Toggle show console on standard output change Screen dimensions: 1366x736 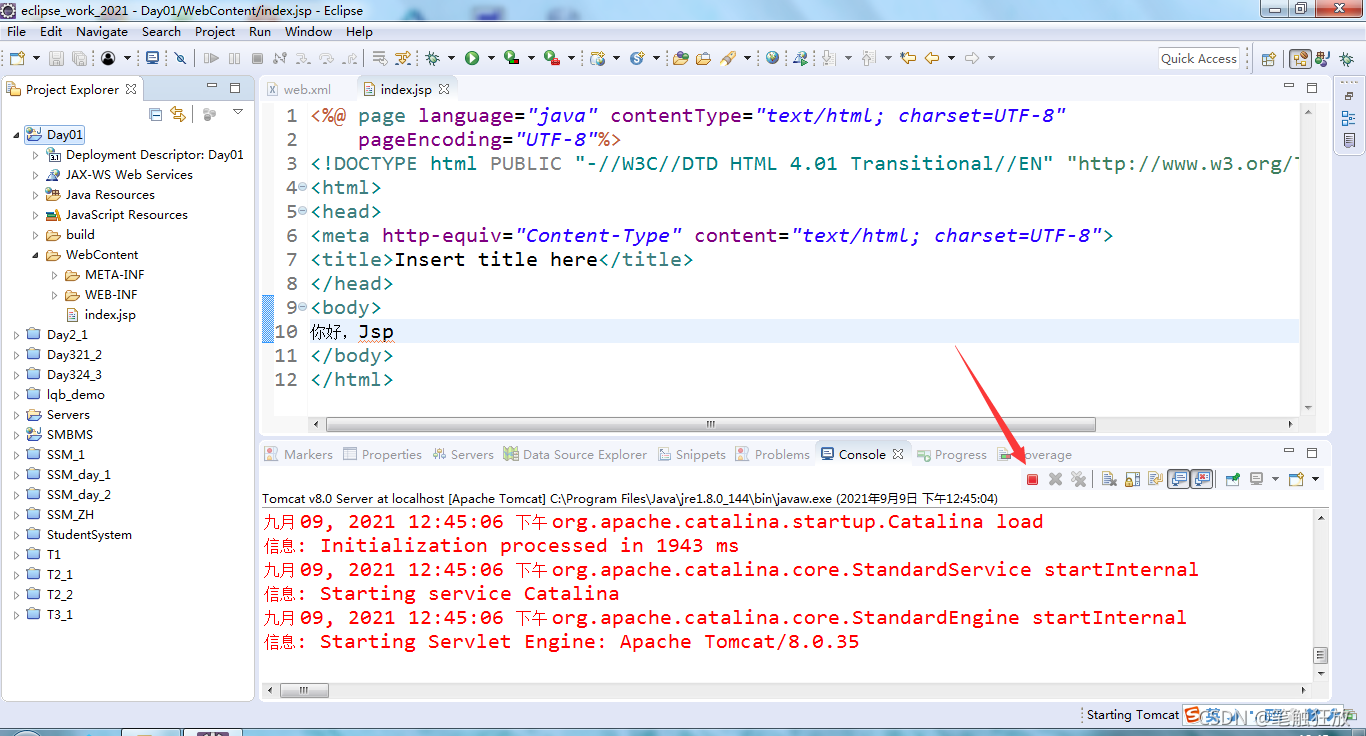1179,480
